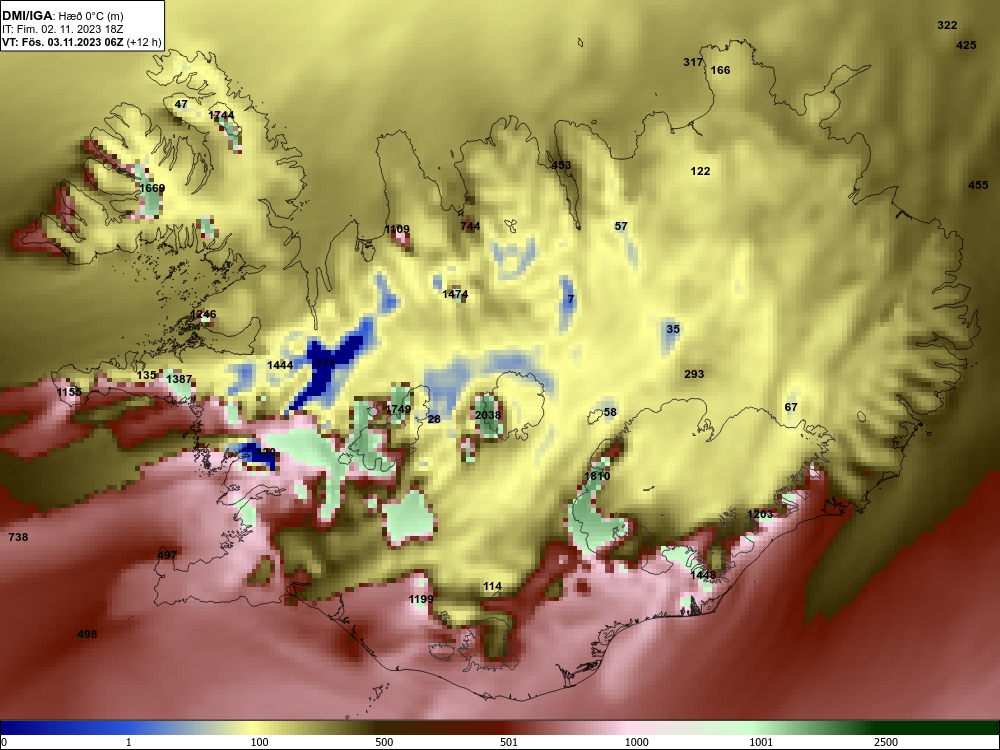Select the legend tick label 1
Image resolution: width=1000 pixels, height=750 pixels.
128,742
